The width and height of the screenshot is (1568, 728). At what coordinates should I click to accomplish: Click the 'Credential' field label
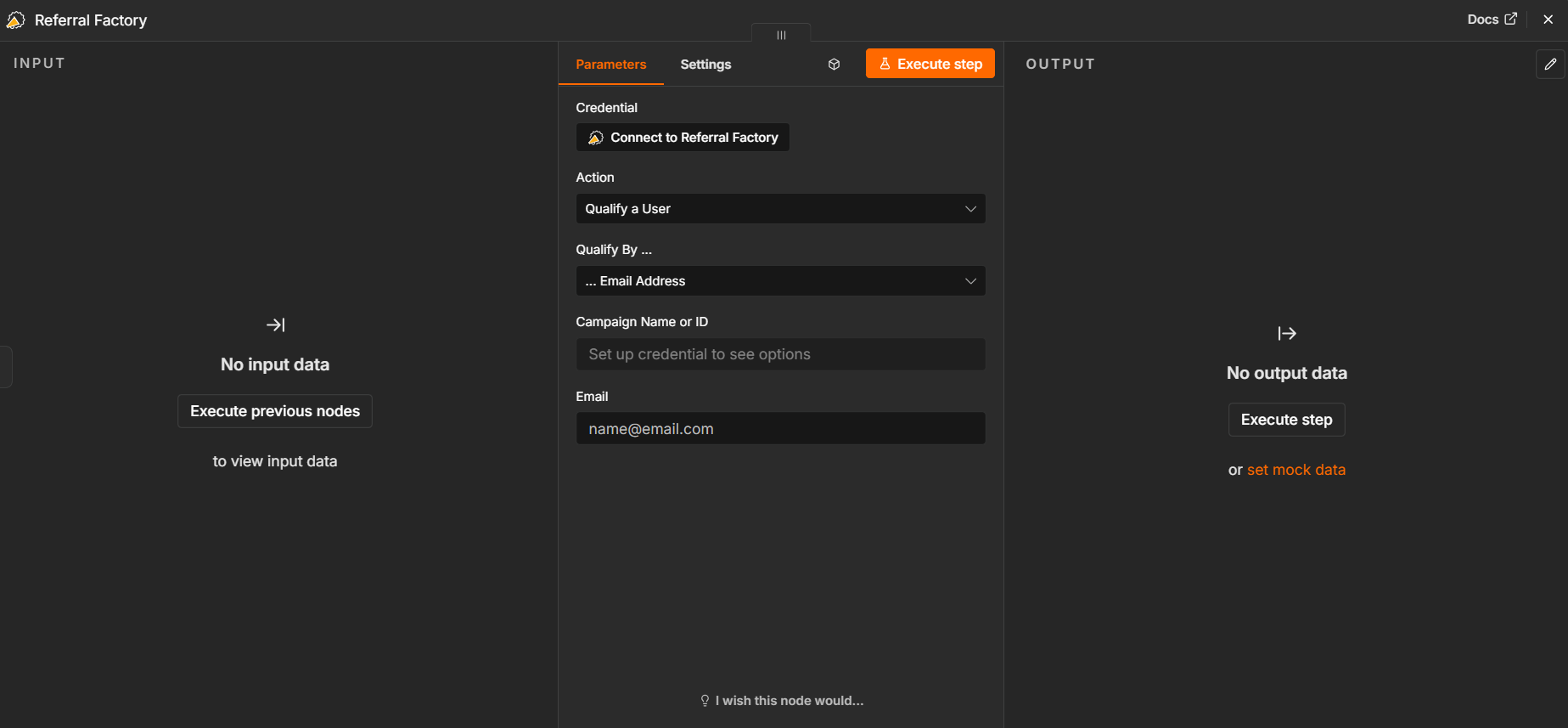(606, 108)
